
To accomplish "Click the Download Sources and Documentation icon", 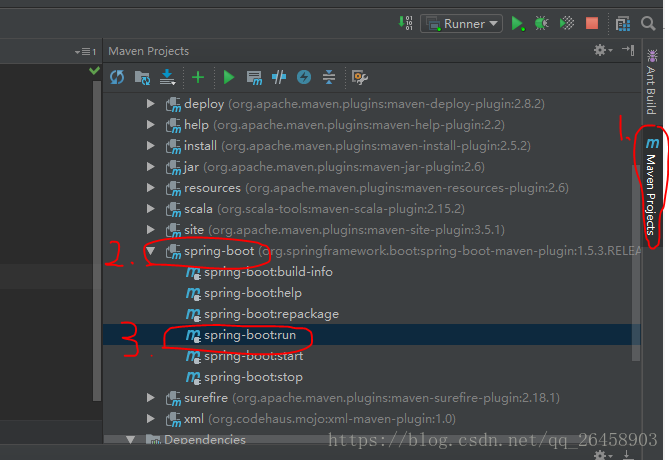I will (x=167, y=77).
